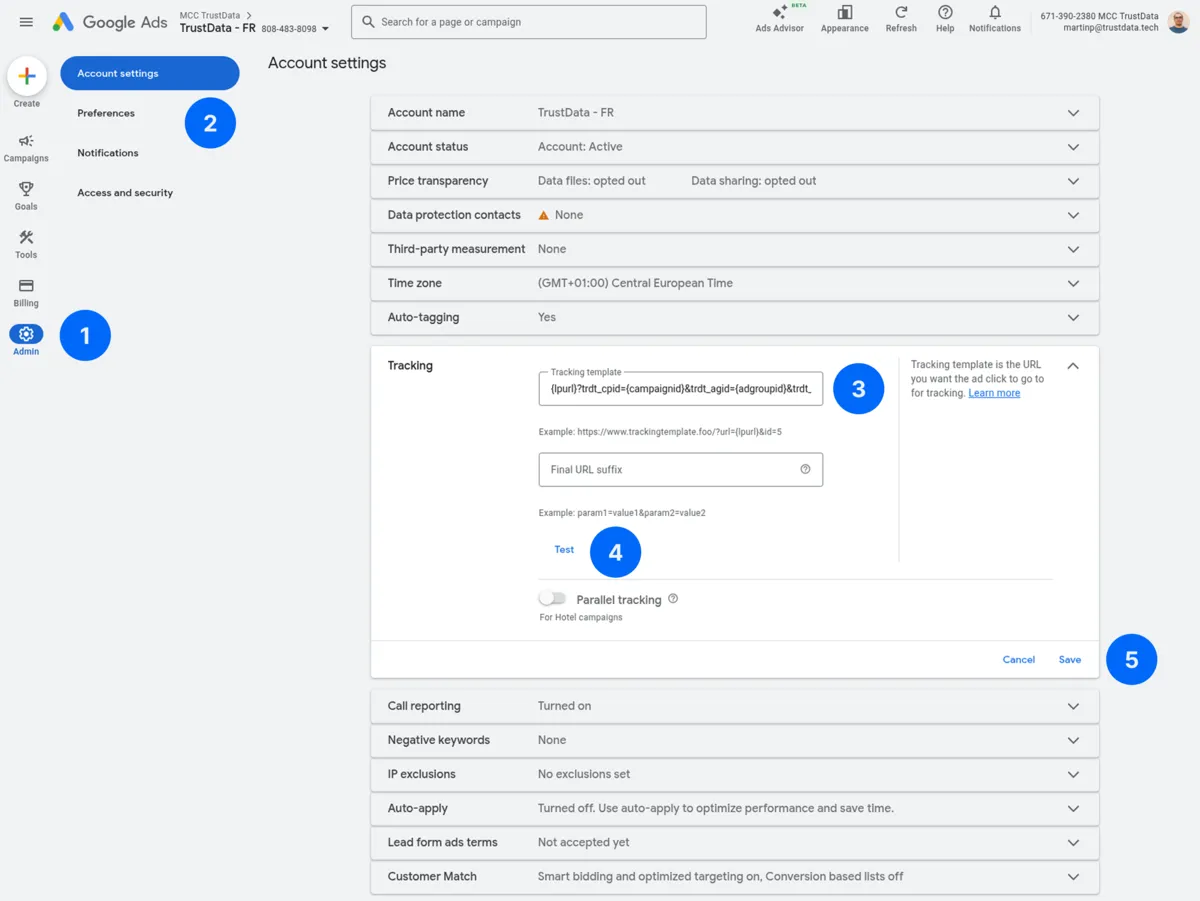
Task: Expand the Customer Match settings
Action: tap(1073, 876)
